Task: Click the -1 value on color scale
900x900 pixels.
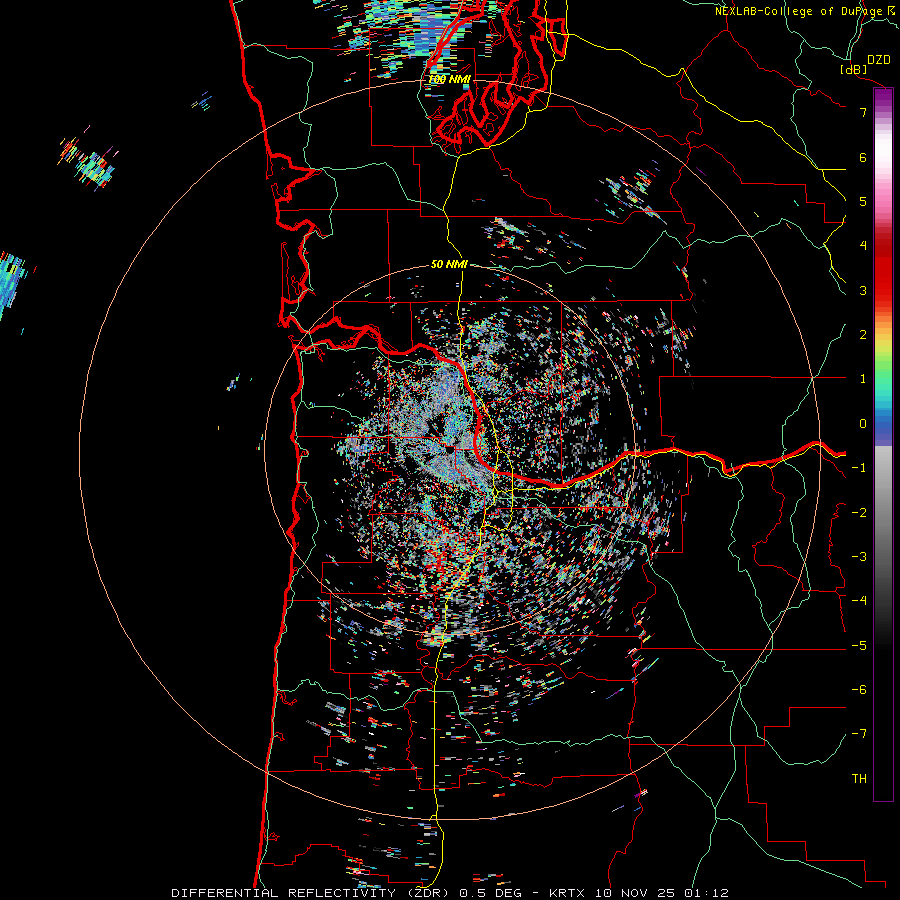Action: (859, 468)
